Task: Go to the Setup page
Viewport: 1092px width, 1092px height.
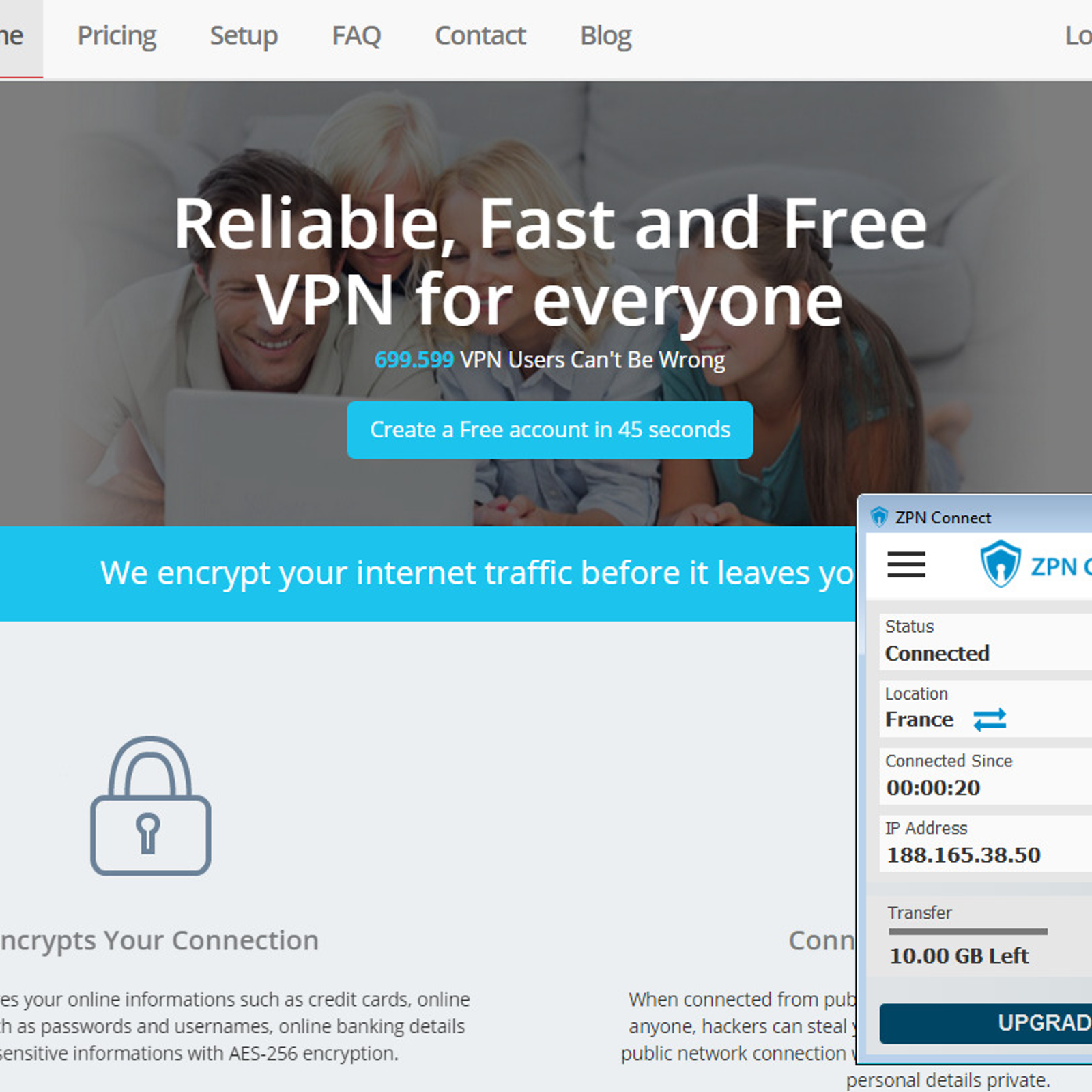Action: 244,35
